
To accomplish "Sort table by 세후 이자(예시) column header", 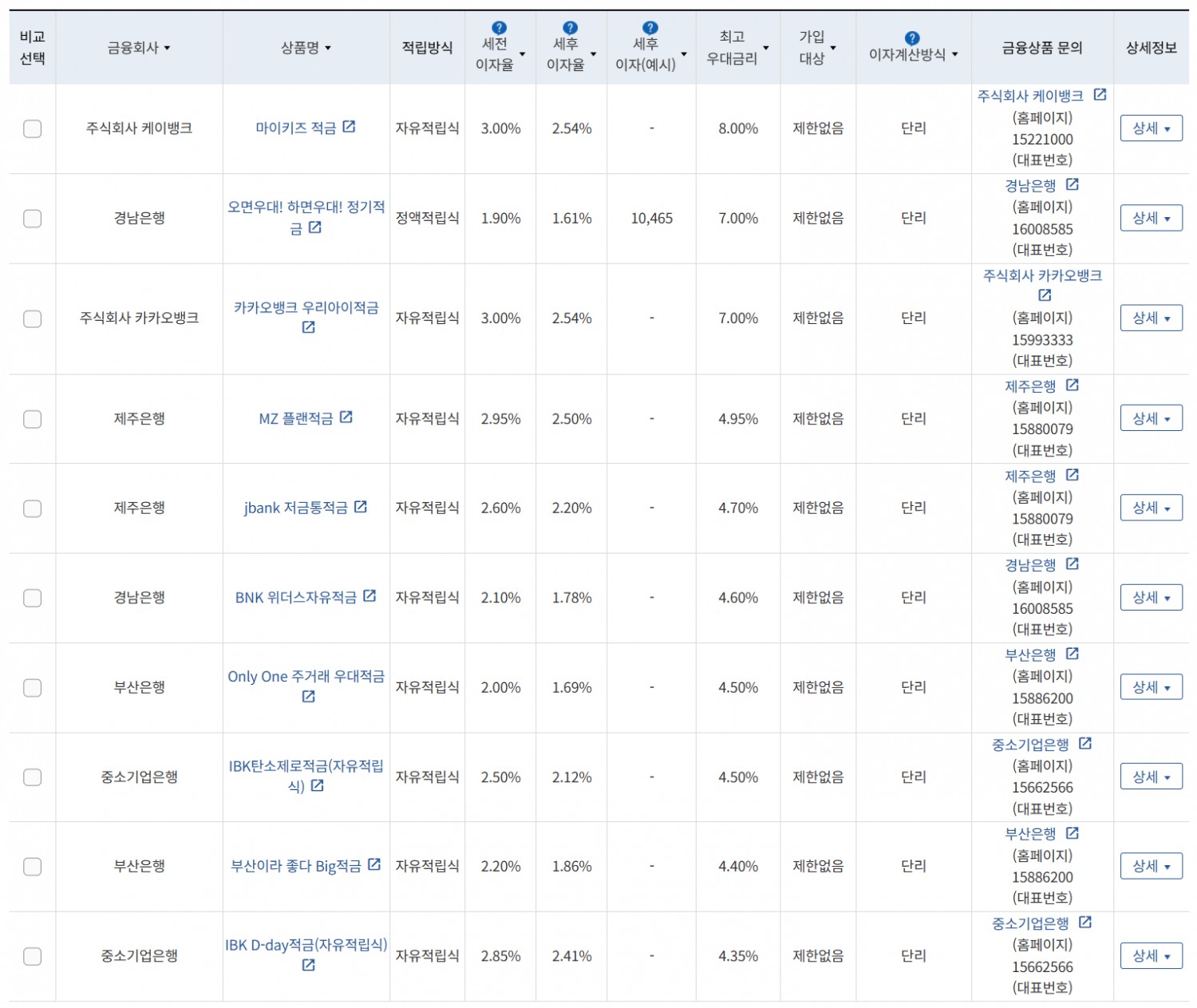I will click(650, 54).
